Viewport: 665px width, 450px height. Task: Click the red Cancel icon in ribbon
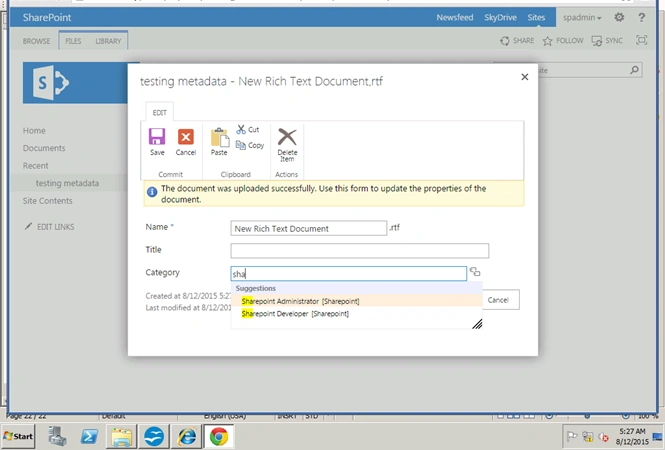pyautogui.click(x=185, y=137)
